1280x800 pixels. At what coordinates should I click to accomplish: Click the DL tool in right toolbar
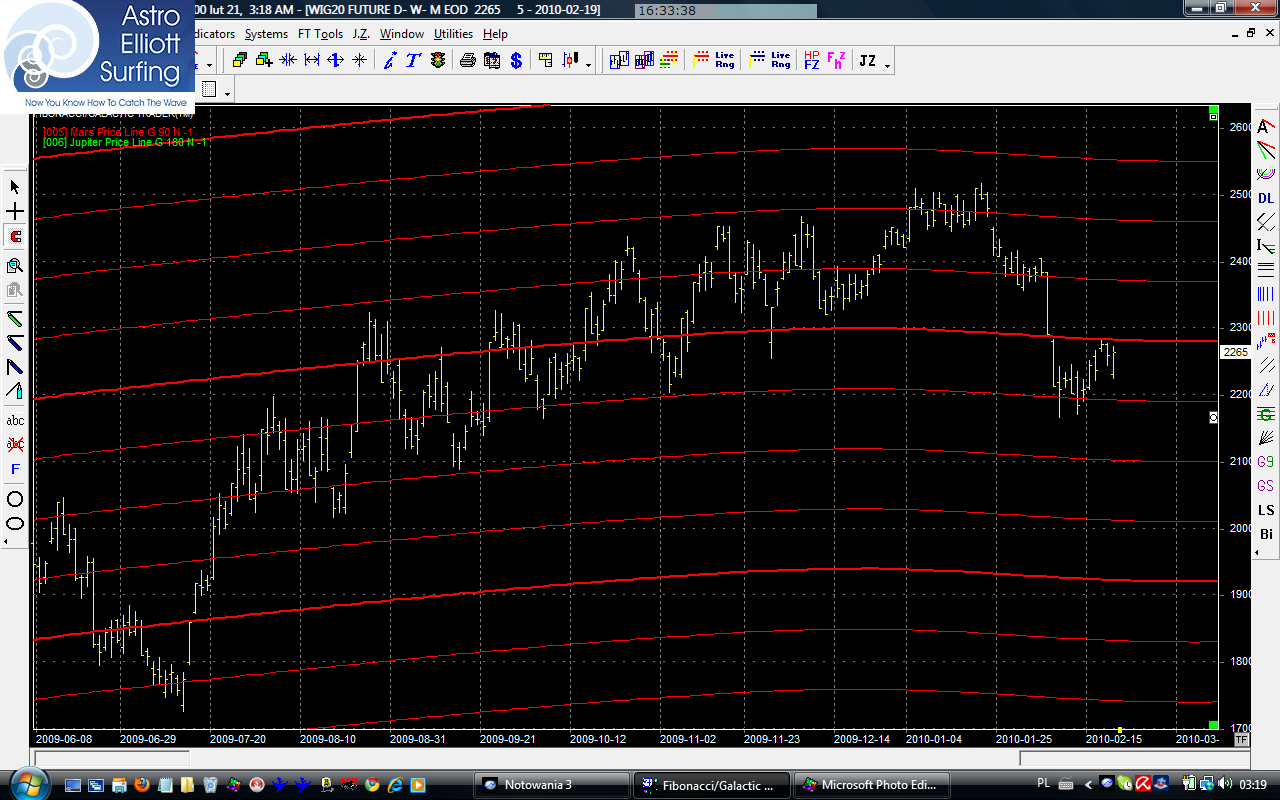[x=1266, y=198]
